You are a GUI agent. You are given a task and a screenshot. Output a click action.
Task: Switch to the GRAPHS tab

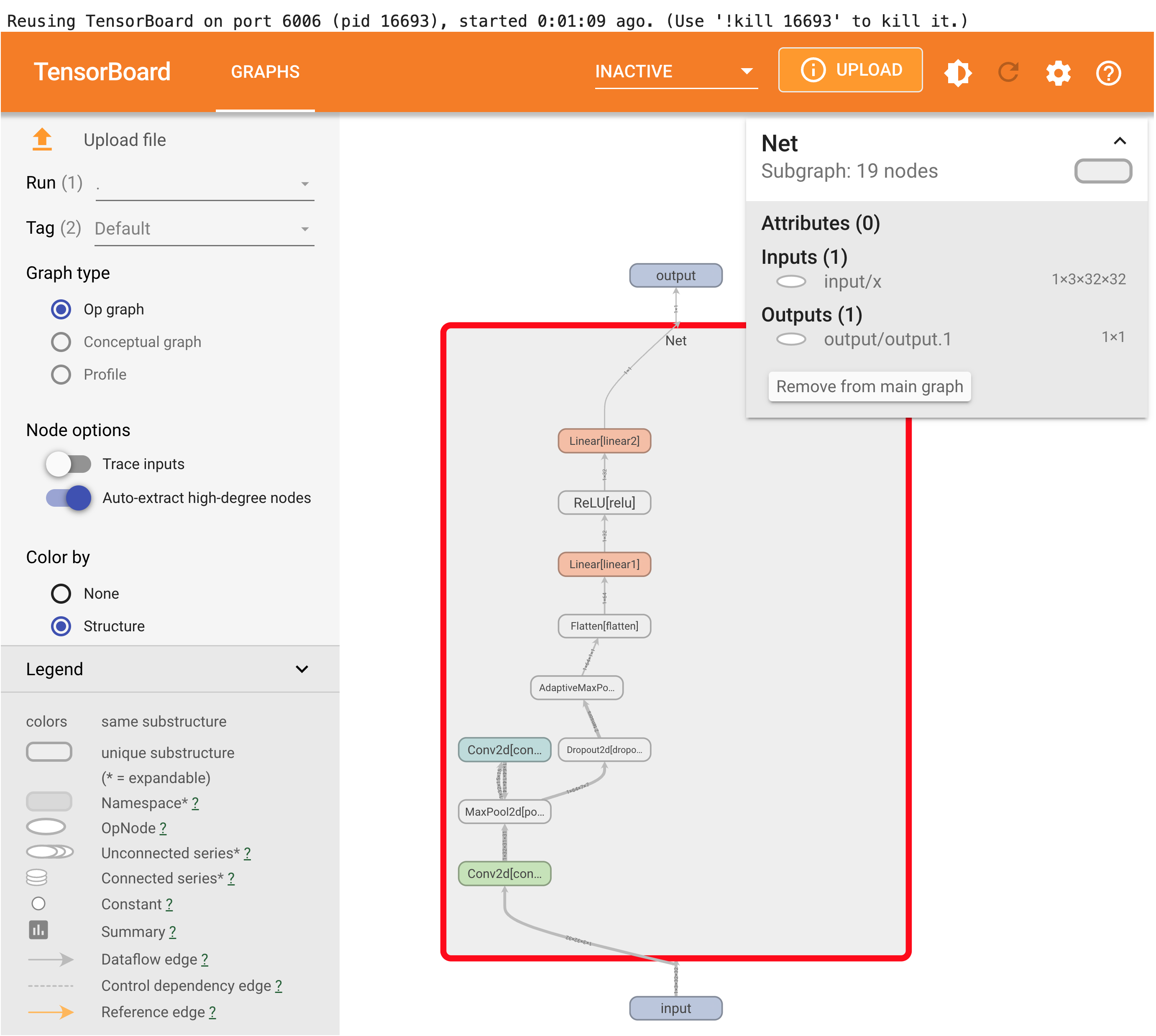(x=265, y=72)
